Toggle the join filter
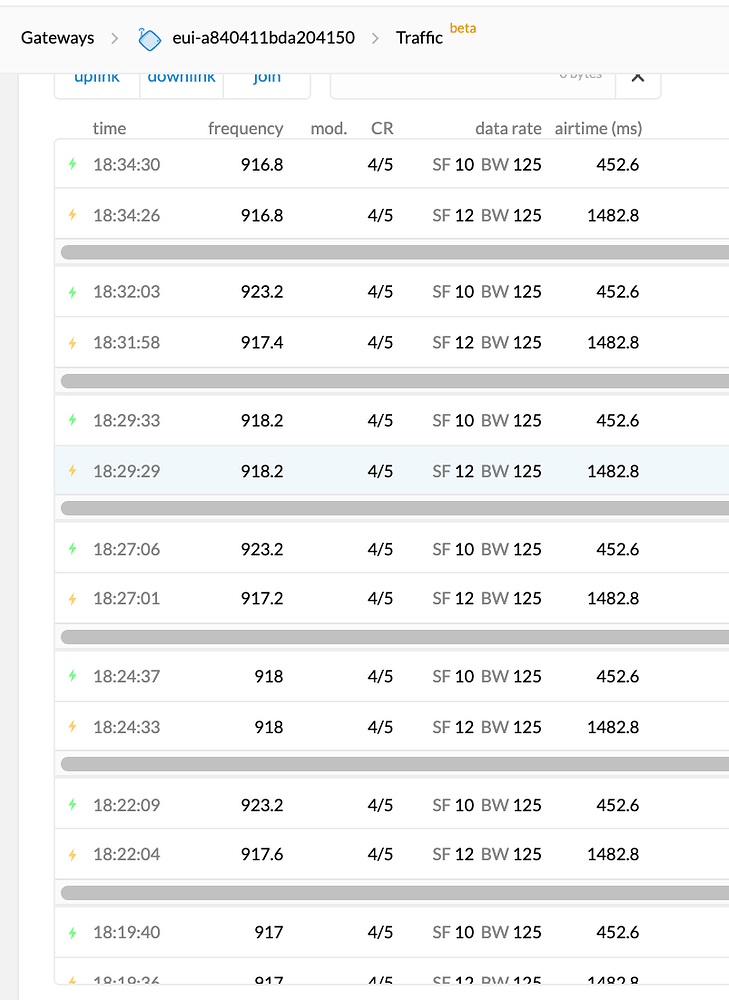Screen dimensions: 729x1000 (267, 79)
